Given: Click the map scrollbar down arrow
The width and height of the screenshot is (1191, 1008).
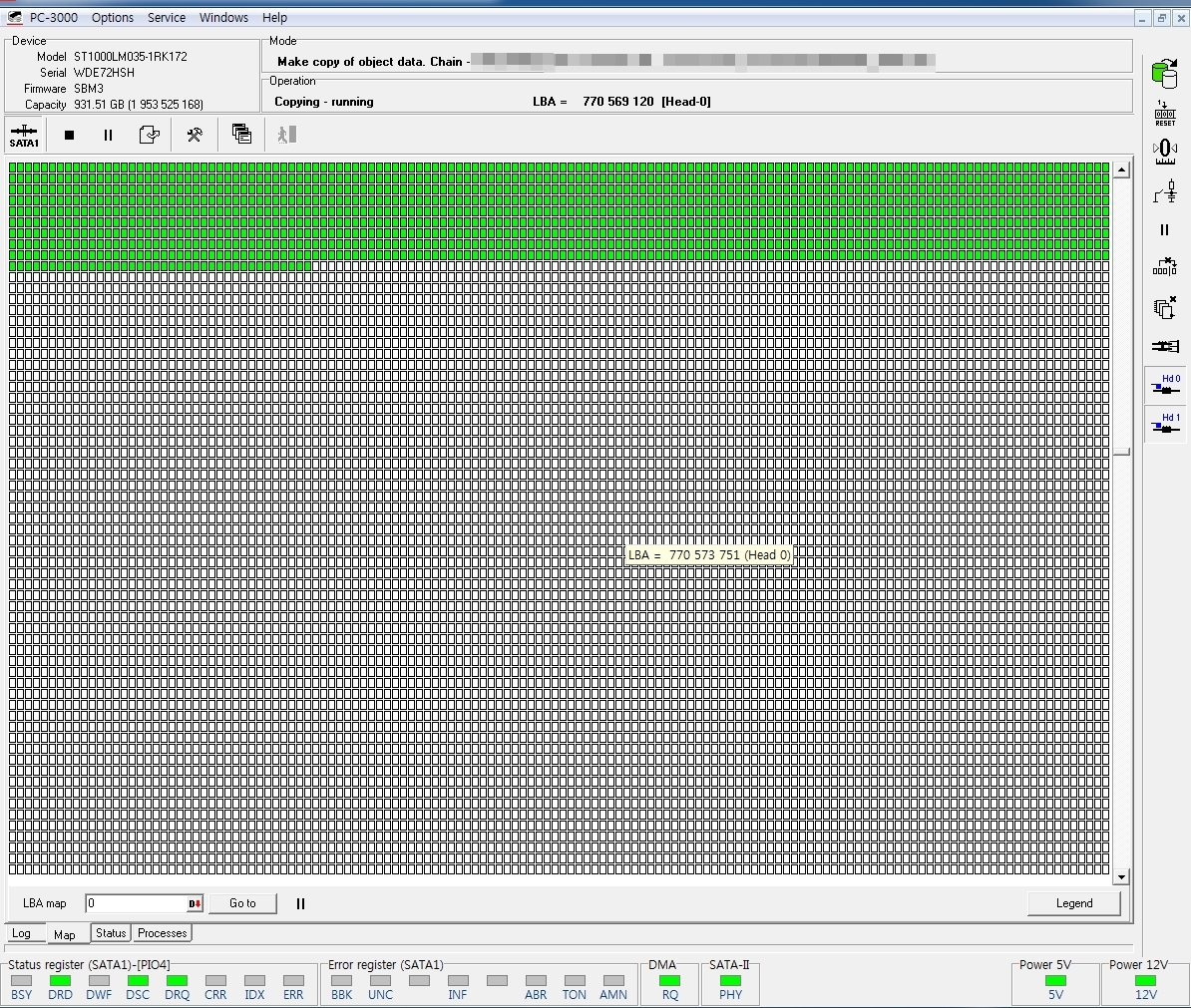Looking at the screenshot, I should (x=1122, y=876).
